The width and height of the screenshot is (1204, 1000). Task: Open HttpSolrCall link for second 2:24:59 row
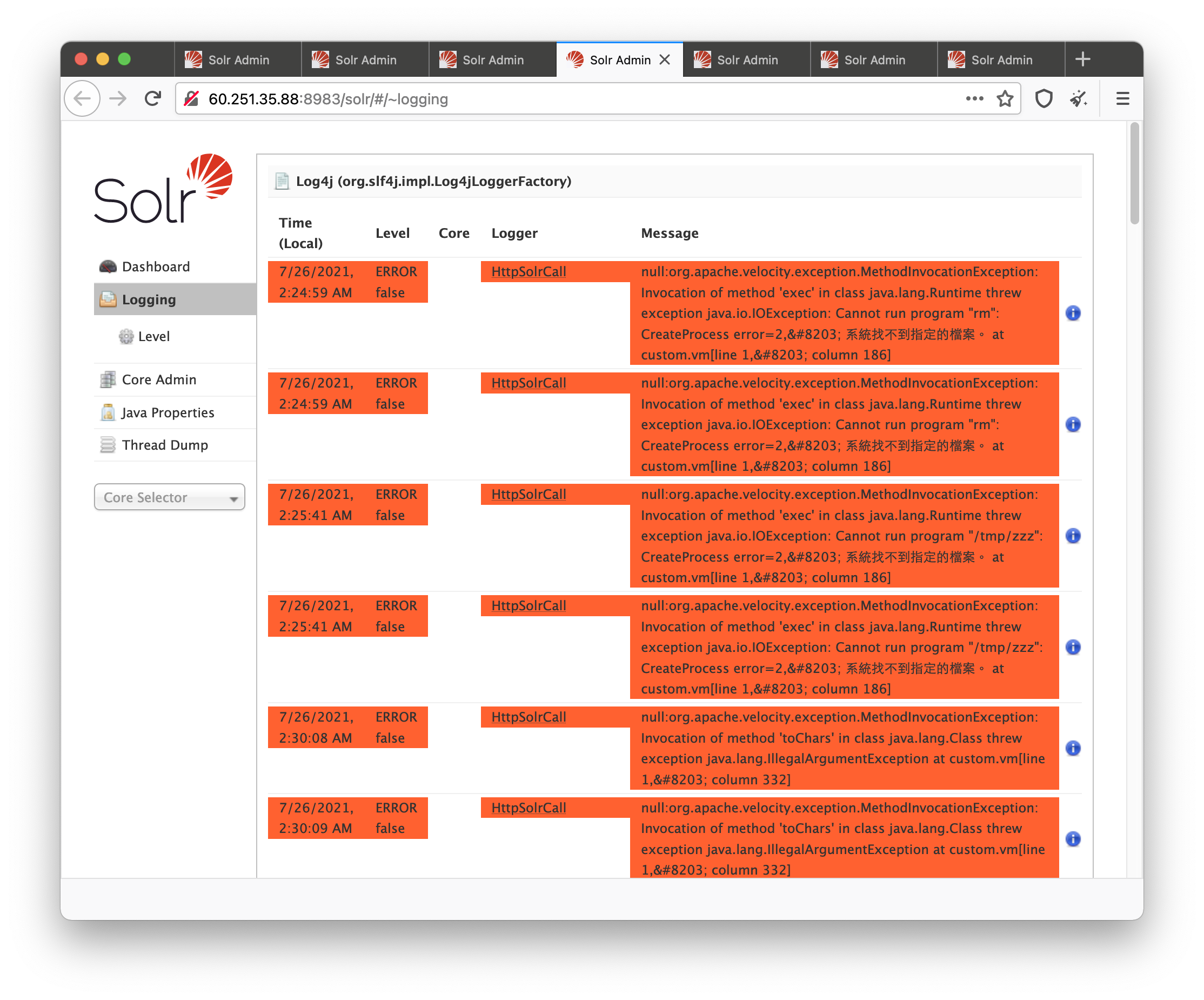coord(528,383)
